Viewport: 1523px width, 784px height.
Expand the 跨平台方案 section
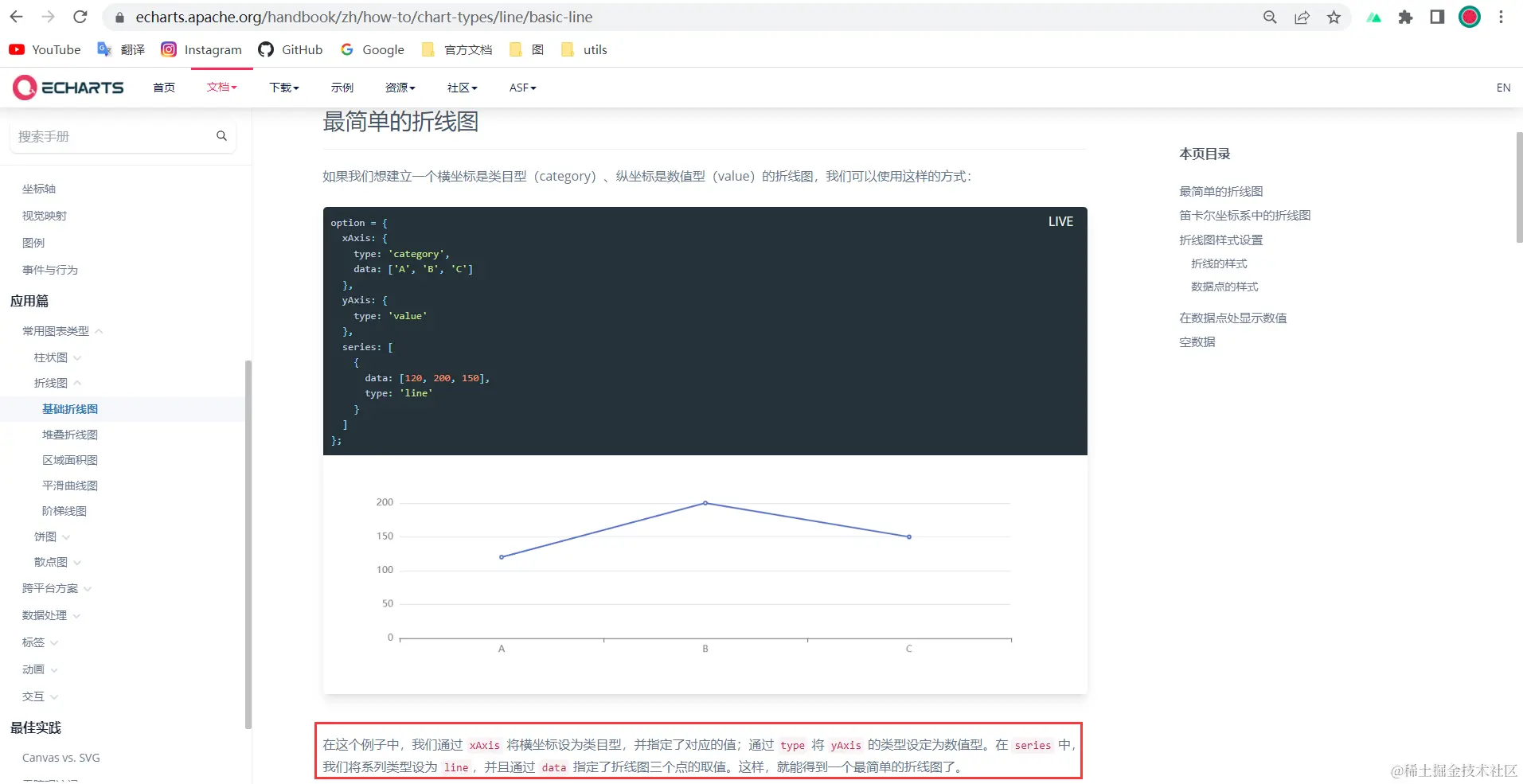[57, 588]
